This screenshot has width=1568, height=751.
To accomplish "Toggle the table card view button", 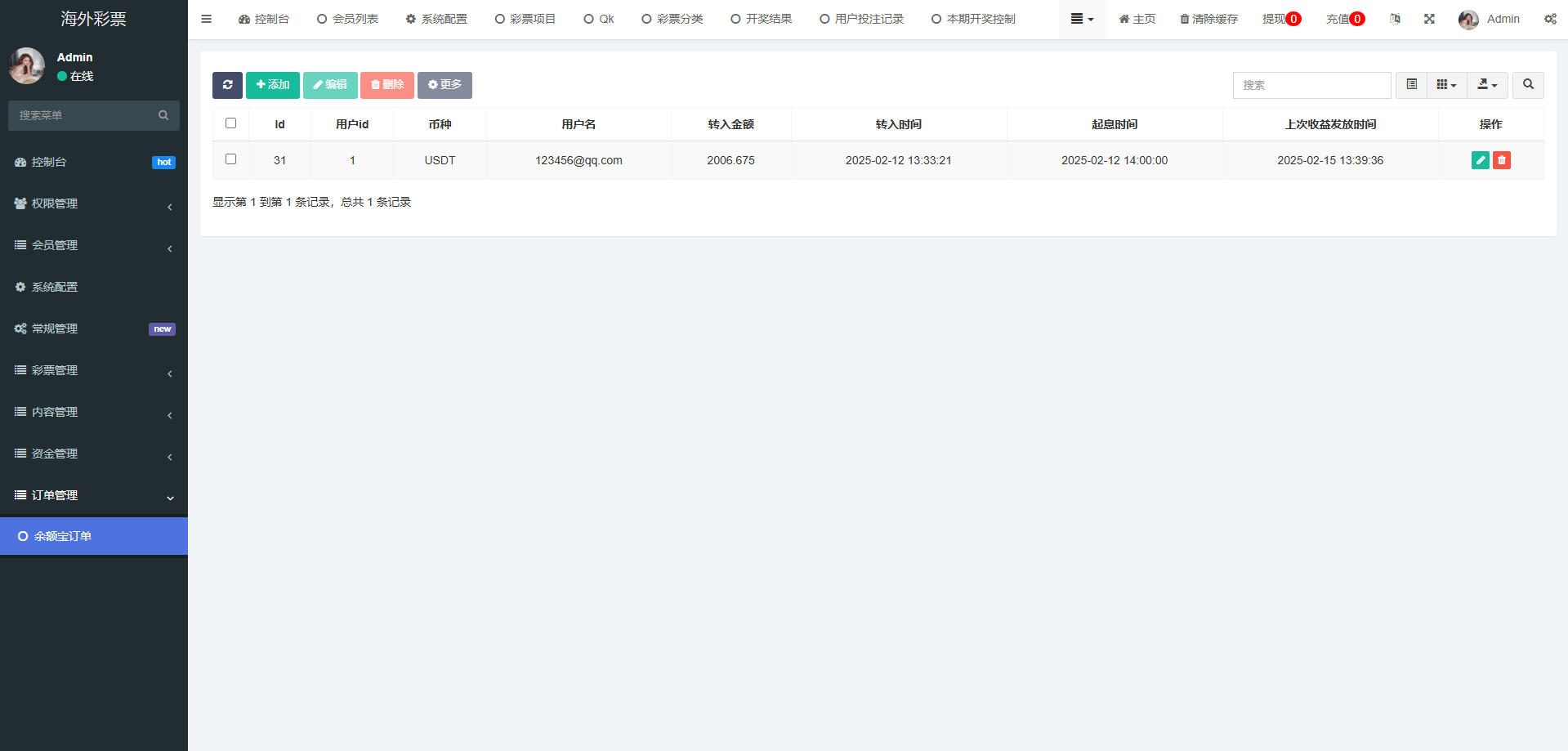I will tap(1411, 85).
